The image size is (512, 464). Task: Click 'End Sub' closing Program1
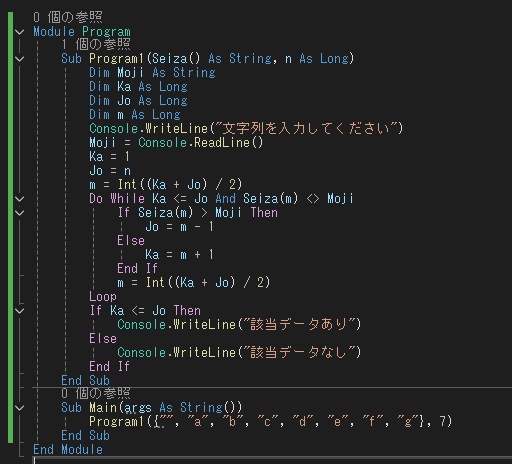85,381
